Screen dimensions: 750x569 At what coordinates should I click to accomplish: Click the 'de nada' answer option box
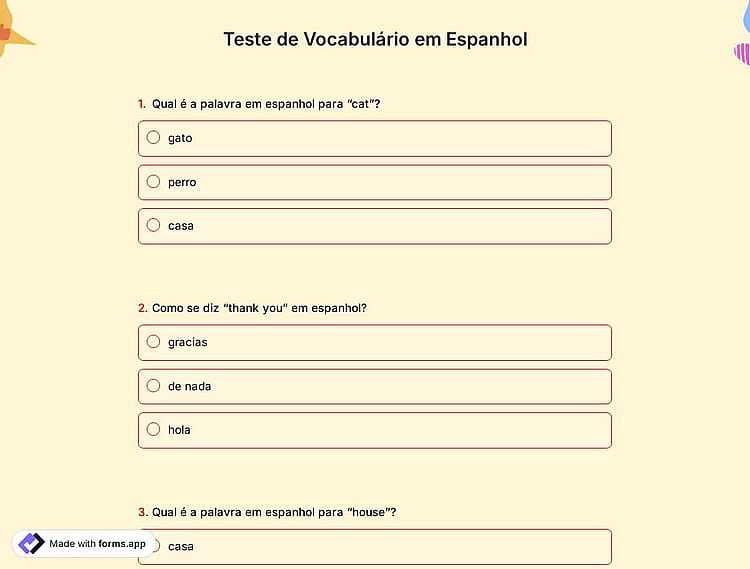(x=375, y=386)
